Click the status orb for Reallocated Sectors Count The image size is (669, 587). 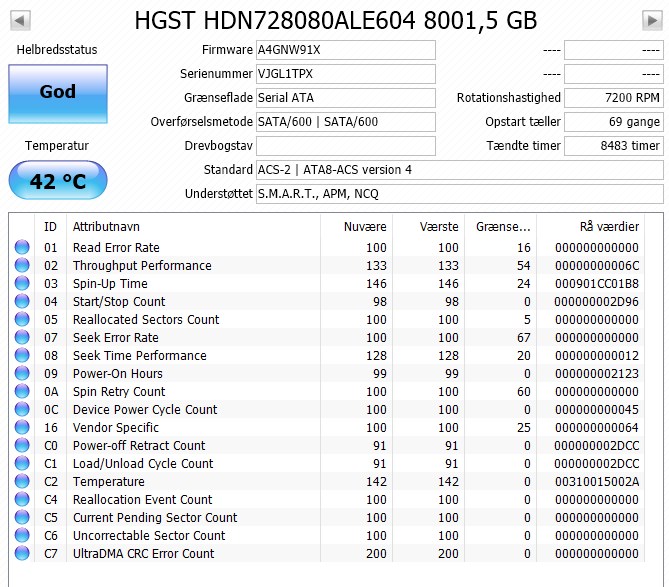(x=22, y=319)
